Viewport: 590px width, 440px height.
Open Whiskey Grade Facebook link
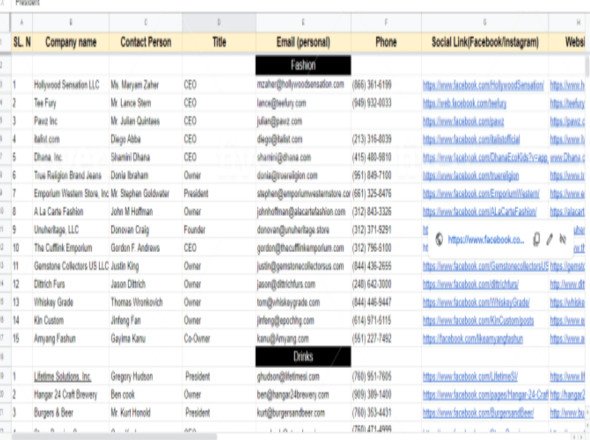476,303
